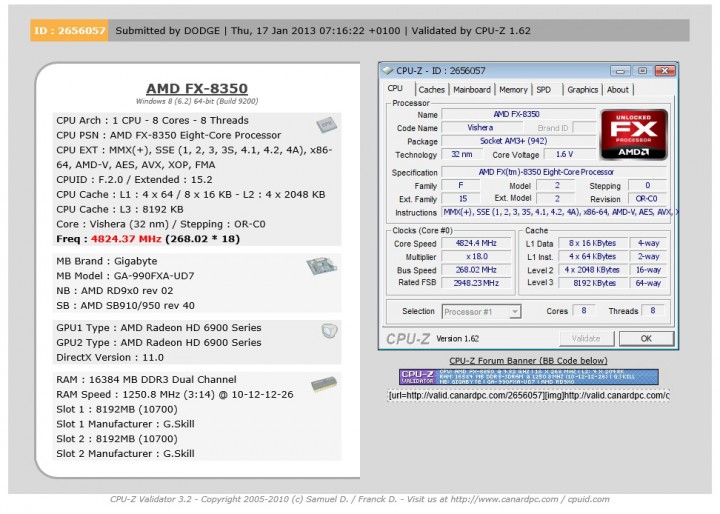Click the L1 Inst. value 4 x 64 KBytes
Viewport: 720px width, 514px height.
point(592,256)
